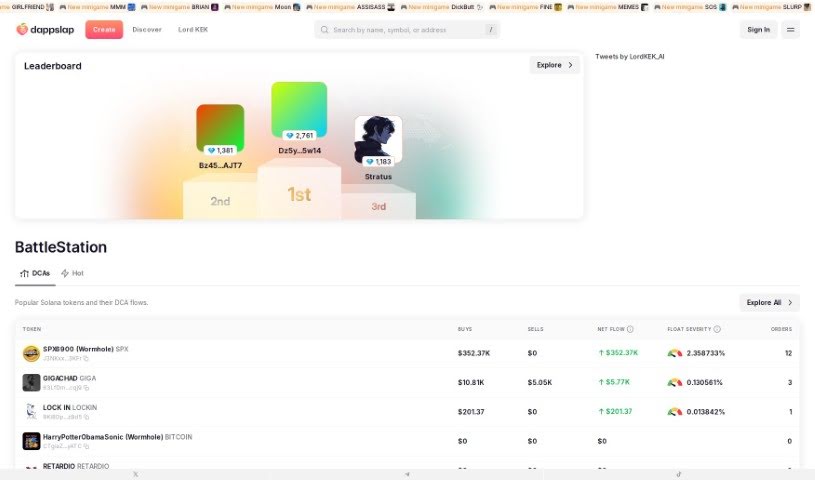Open New minigame BRIAN ticker link

click(180, 7)
